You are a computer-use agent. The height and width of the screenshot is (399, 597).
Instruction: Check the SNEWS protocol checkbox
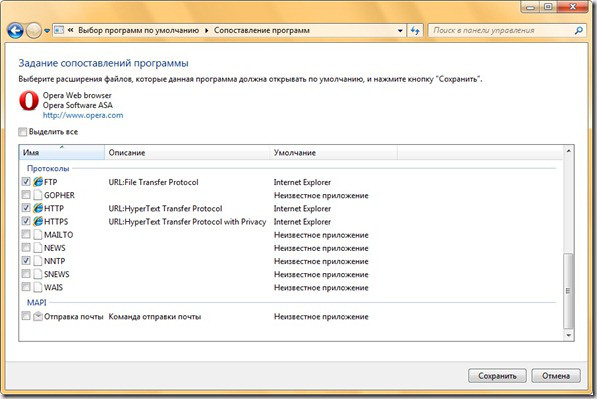[x=26, y=274]
